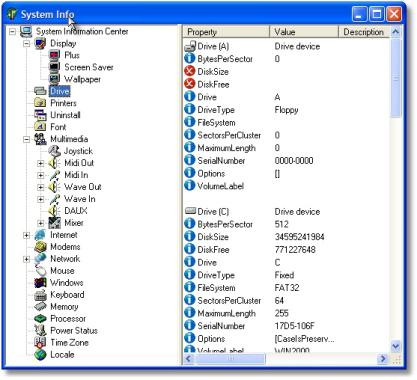Sort by the Property column header
Image resolution: width=417 pixels, height=380 pixels.
226,32
